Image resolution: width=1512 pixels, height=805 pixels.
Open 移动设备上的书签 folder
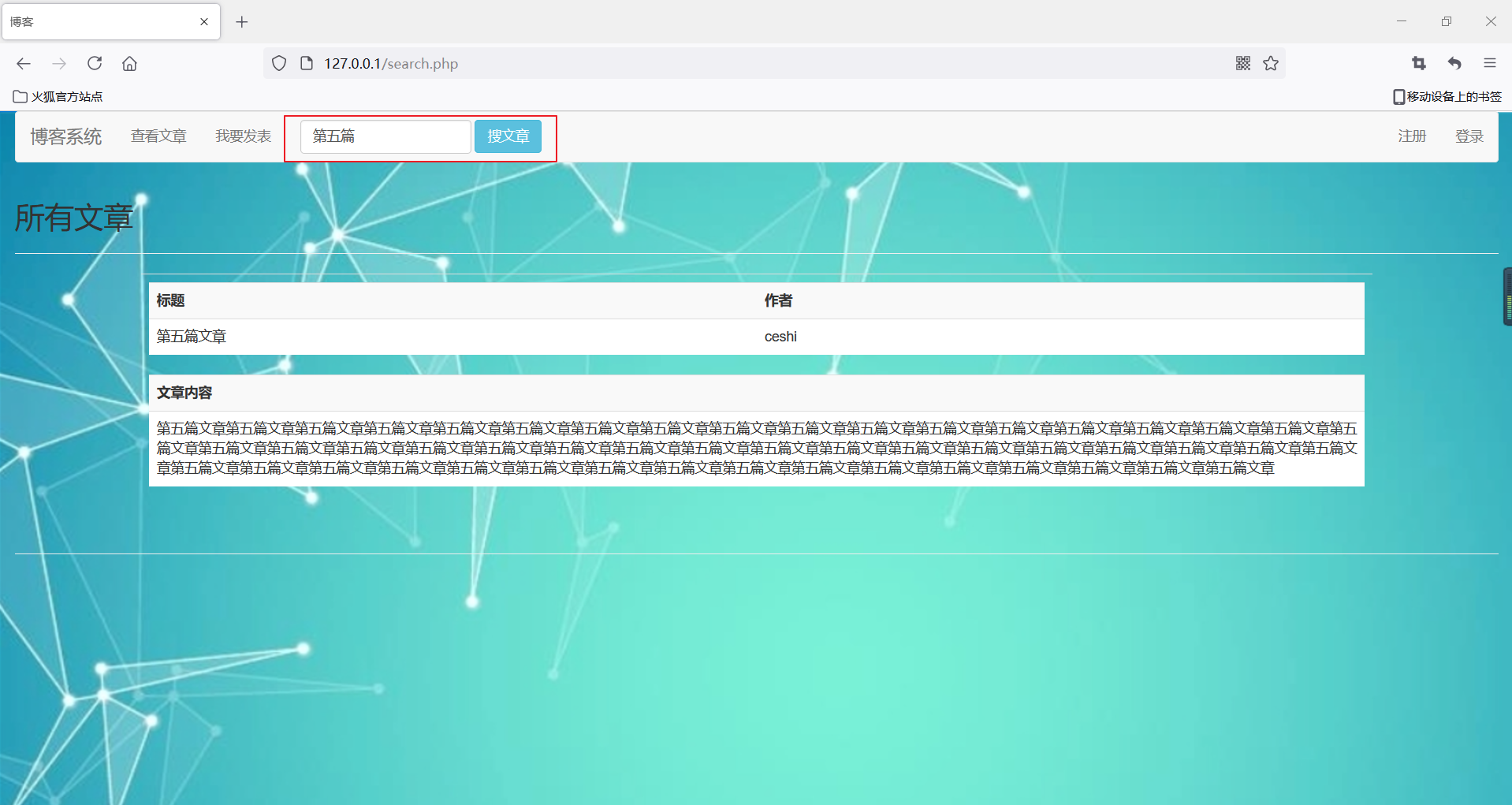[x=1447, y=96]
